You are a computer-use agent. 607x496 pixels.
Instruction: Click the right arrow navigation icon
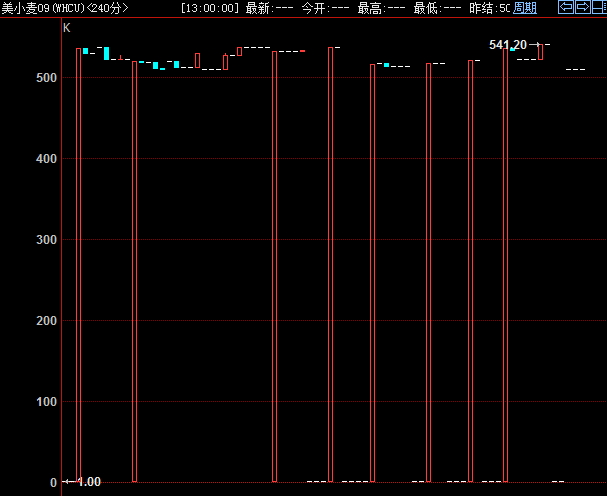pos(582,7)
